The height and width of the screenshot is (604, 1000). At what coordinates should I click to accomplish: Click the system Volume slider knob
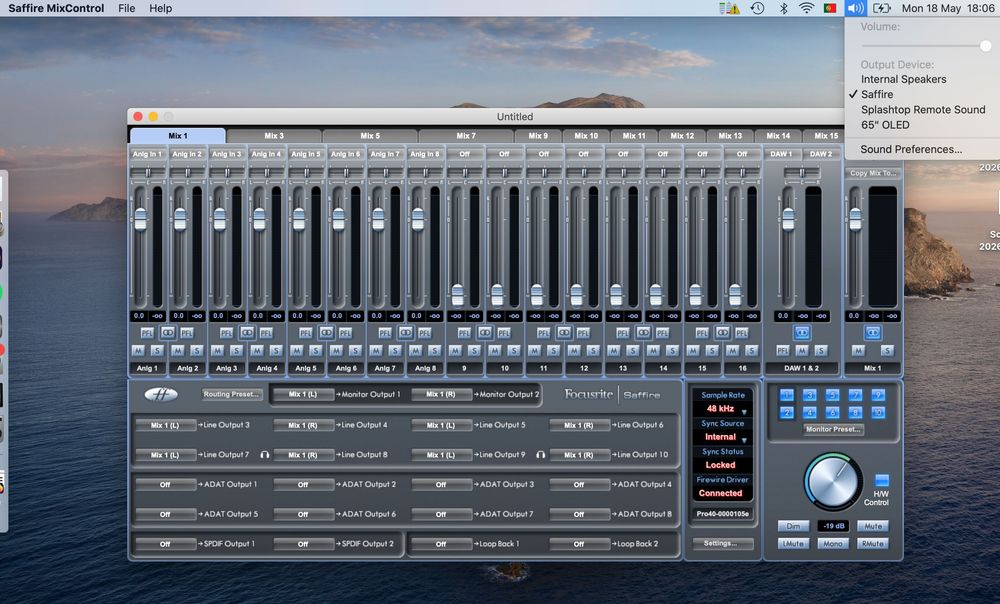985,46
